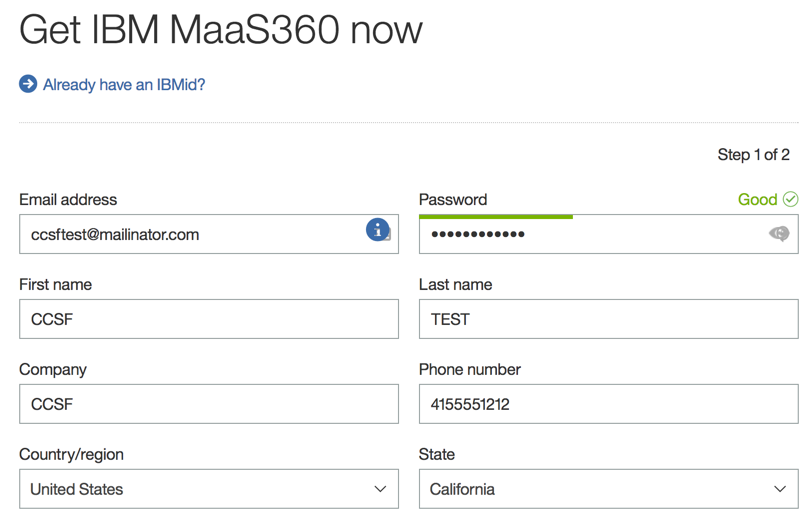Focus the Company text field
Image resolution: width=812 pixels, height=517 pixels.
click(x=208, y=405)
